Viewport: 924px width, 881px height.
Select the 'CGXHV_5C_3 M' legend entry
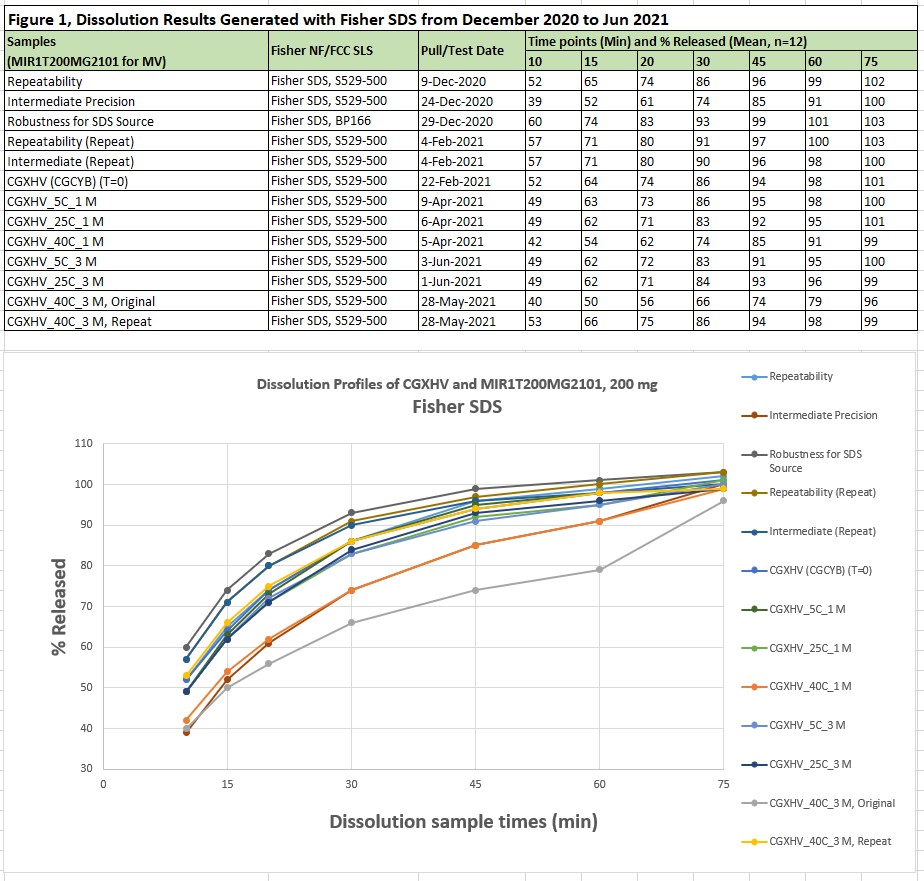(x=794, y=725)
